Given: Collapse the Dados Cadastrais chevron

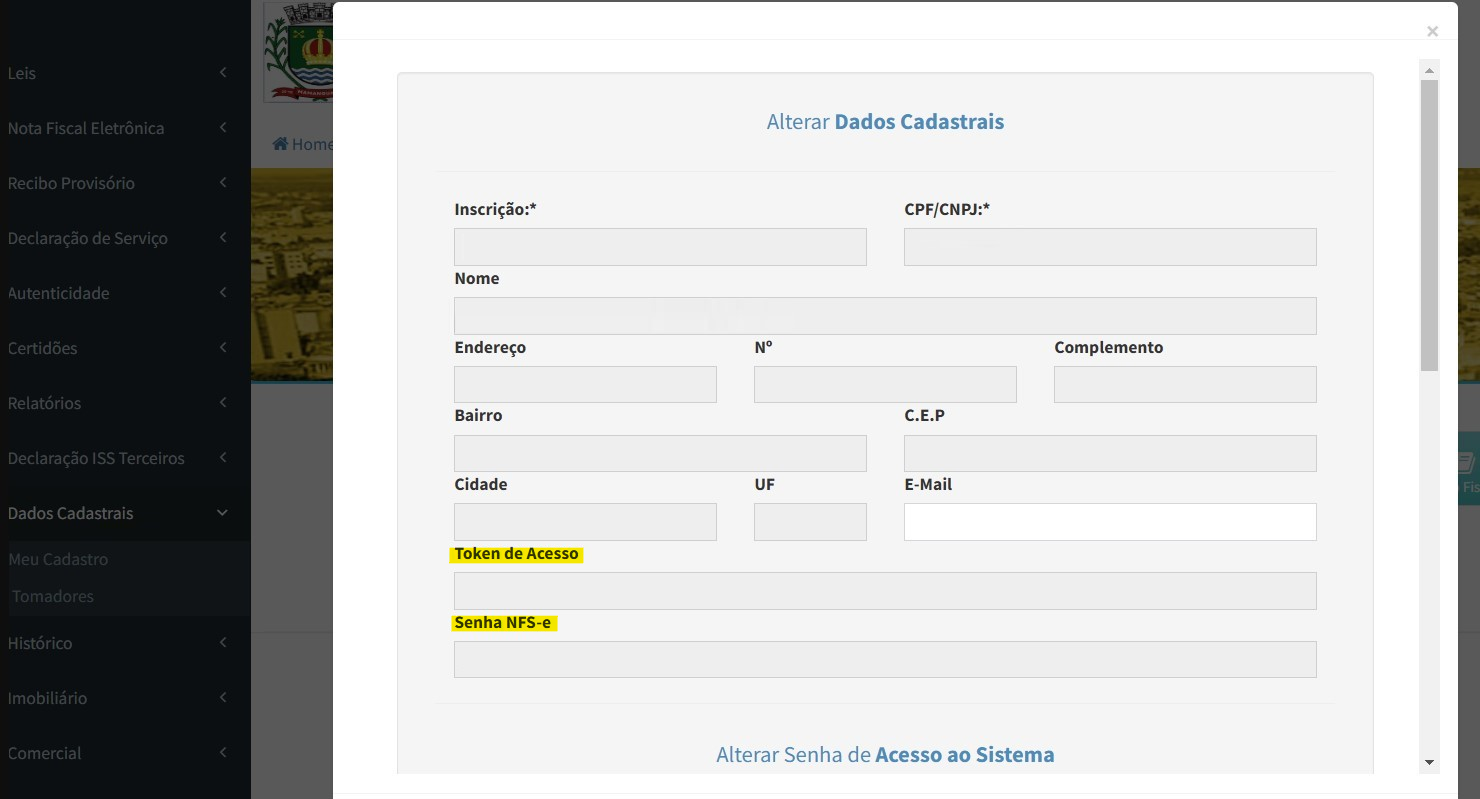Looking at the screenshot, I should [223, 513].
